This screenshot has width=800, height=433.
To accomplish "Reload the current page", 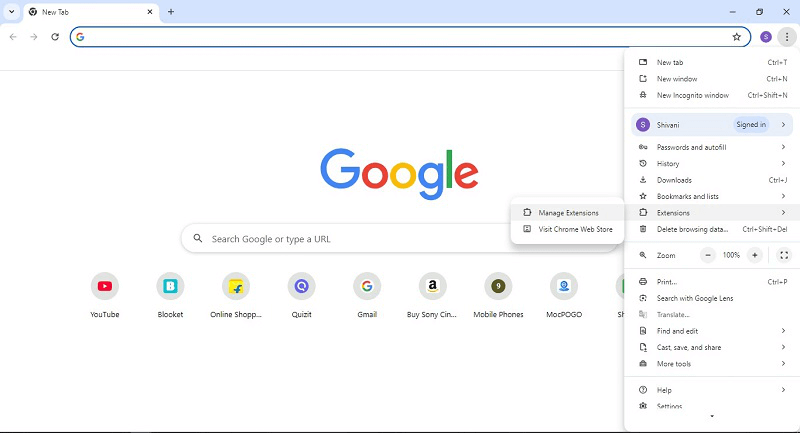I will 55,37.
